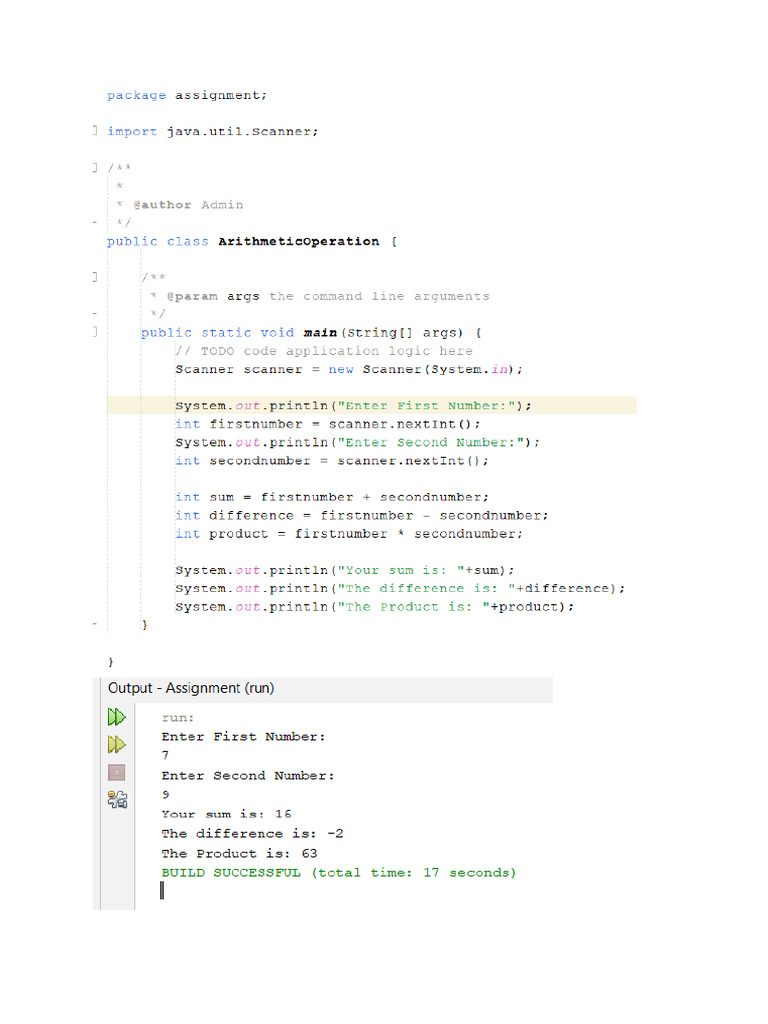Click the println 'The difference is' code line
The width and height of the screenshot is (768, 1024).
pyautogui.click(x=400, y=588)
